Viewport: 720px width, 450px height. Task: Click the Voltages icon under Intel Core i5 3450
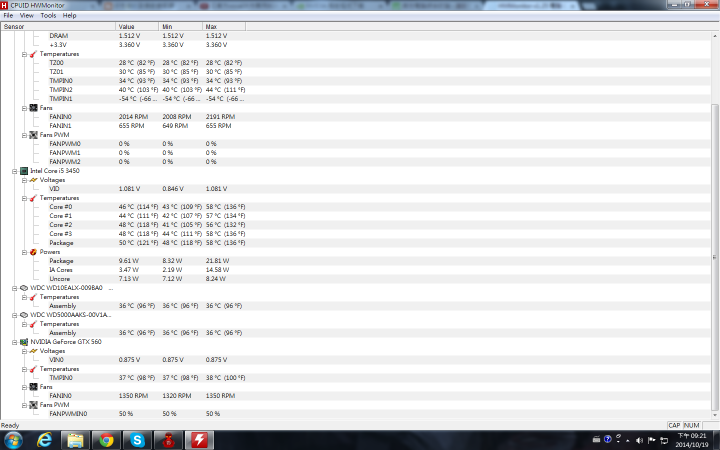click(x=33, y=180)
